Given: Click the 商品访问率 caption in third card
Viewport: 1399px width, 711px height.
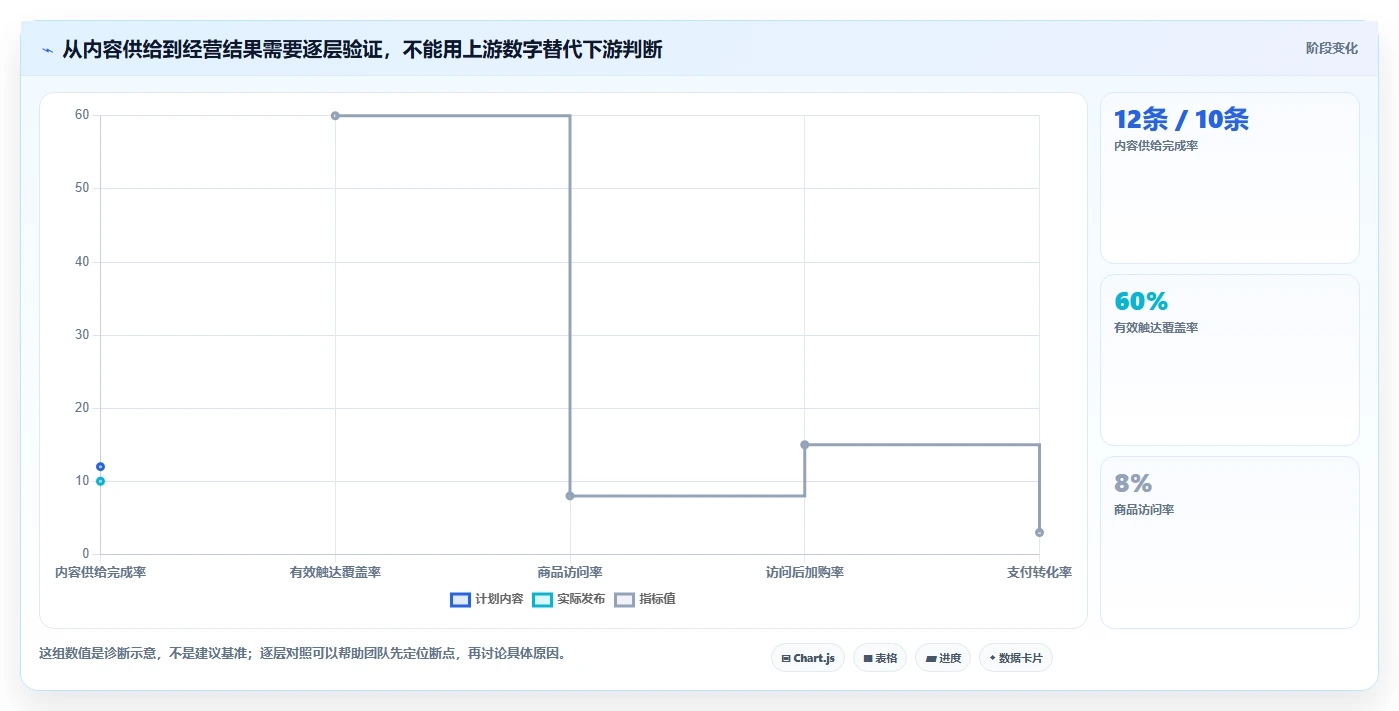Looking at the screenshot, I should (1144, 510).
